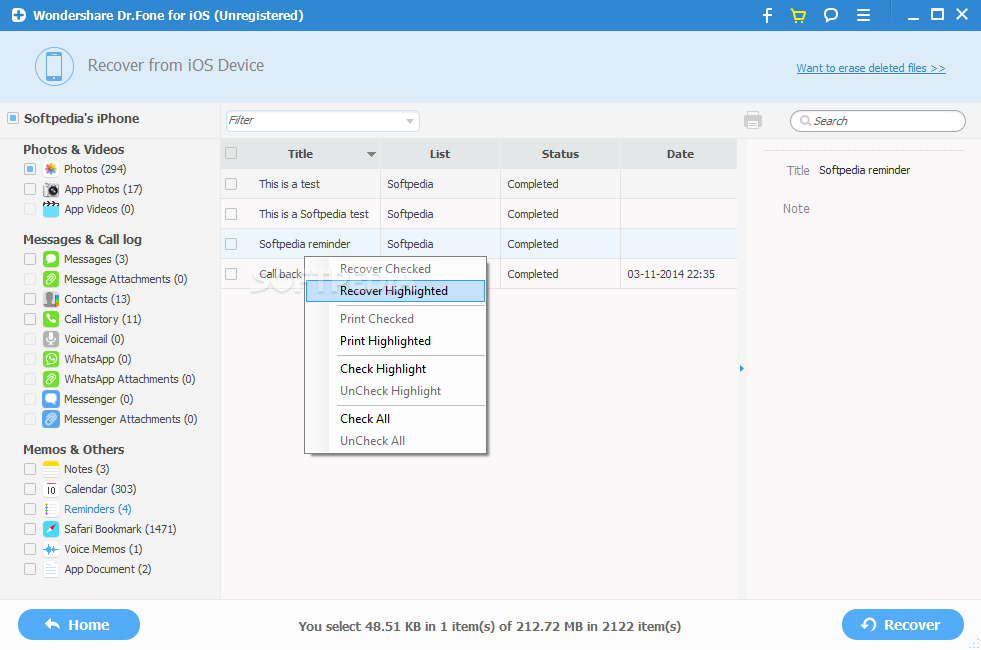Screen dimensions: 981x650
Task: Click the Voice Memos waveform icon
Action: [x=51, y=549]
